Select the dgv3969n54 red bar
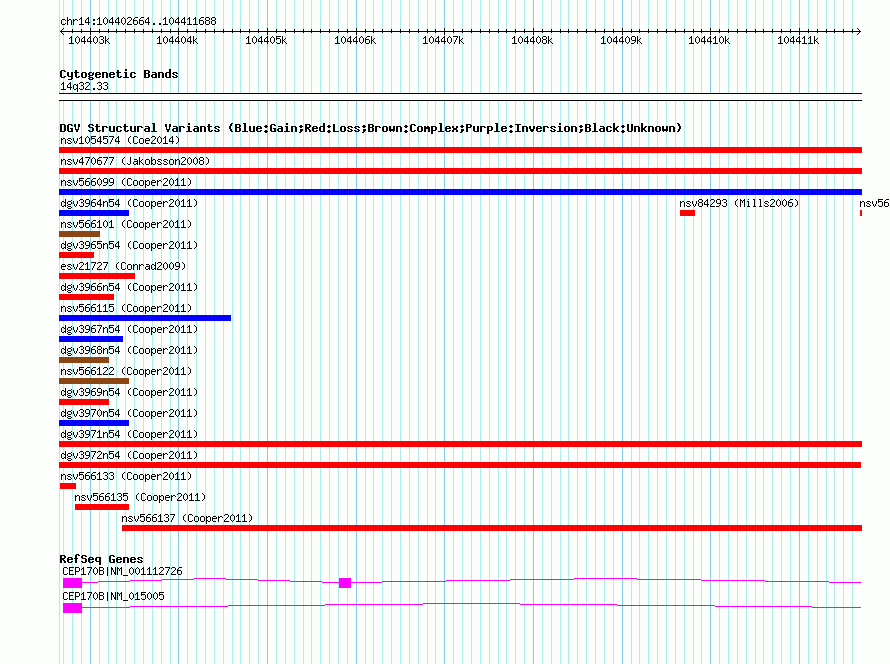 (x=84, y=402)
